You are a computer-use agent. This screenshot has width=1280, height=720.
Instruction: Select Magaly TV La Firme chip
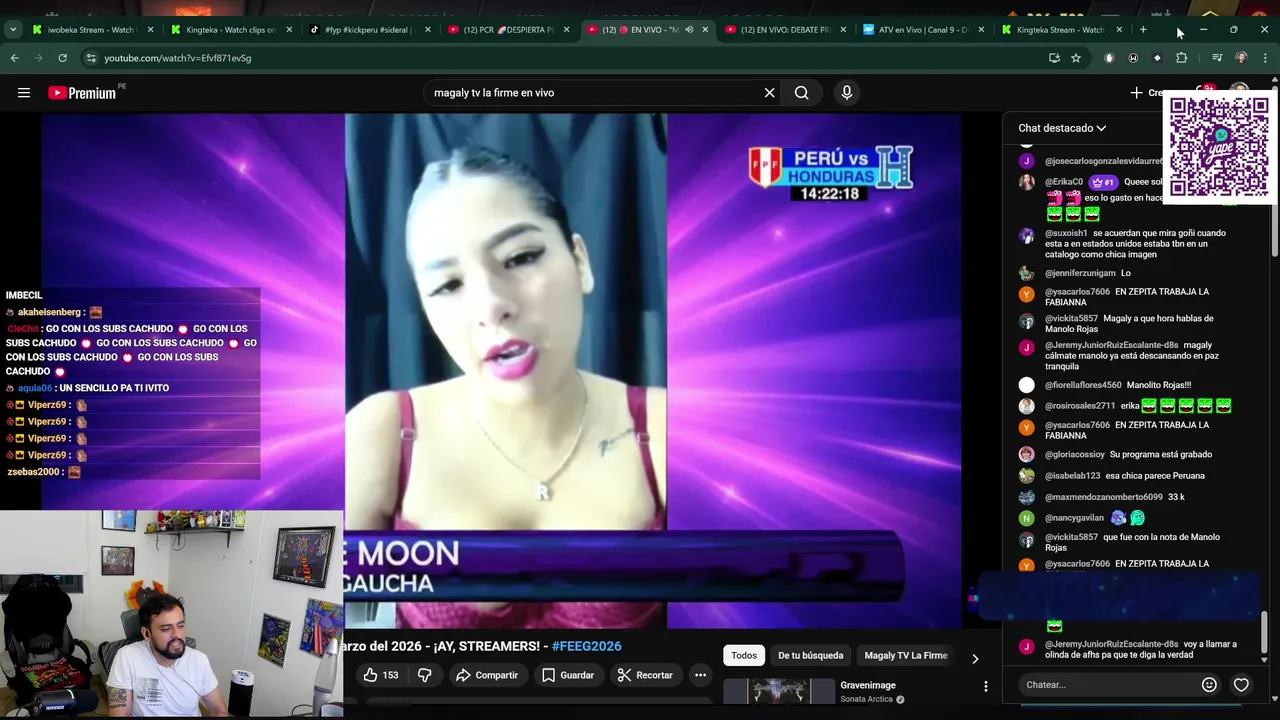click(x=906, y=655)
